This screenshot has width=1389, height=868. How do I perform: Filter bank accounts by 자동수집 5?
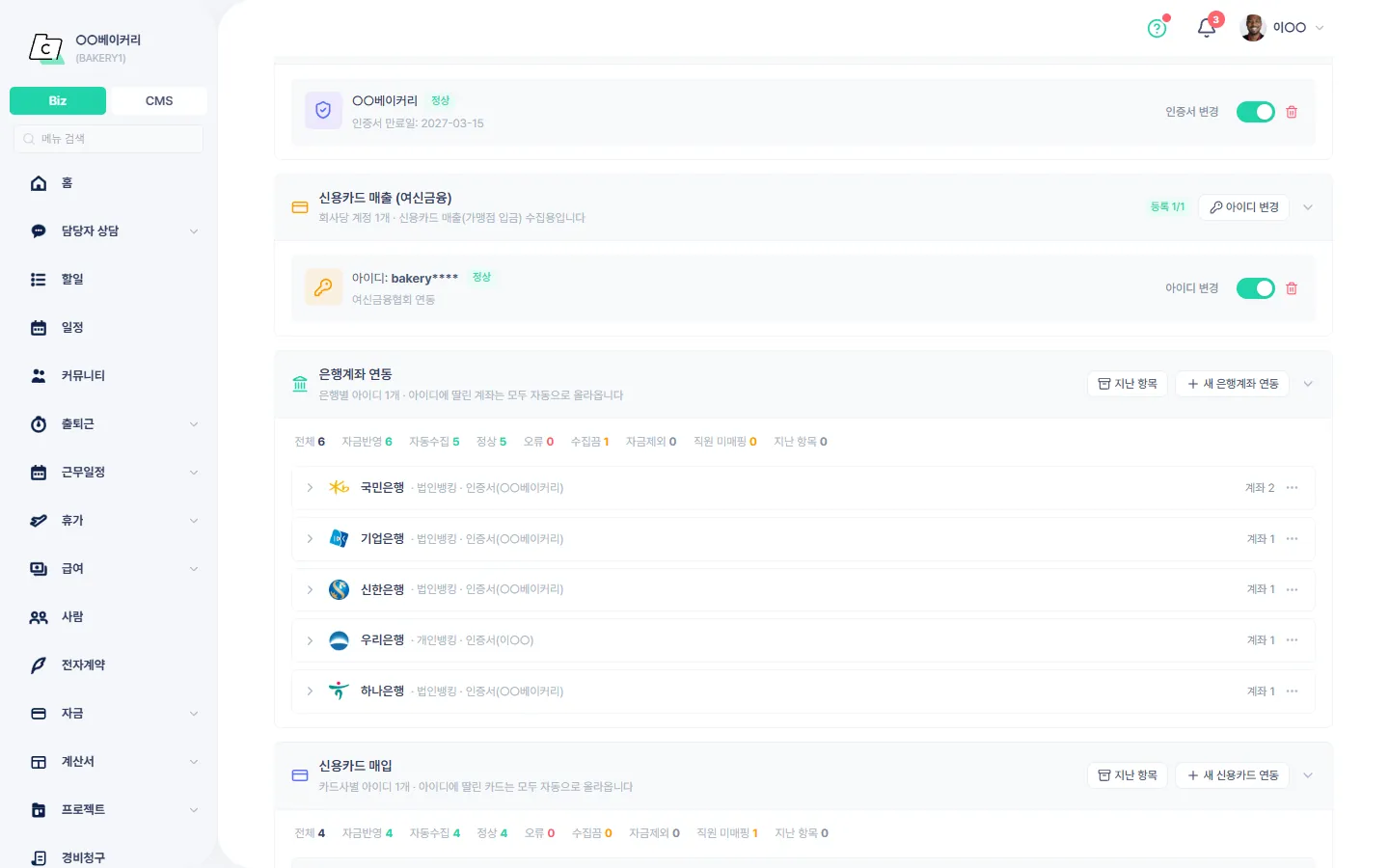[434, 442]
